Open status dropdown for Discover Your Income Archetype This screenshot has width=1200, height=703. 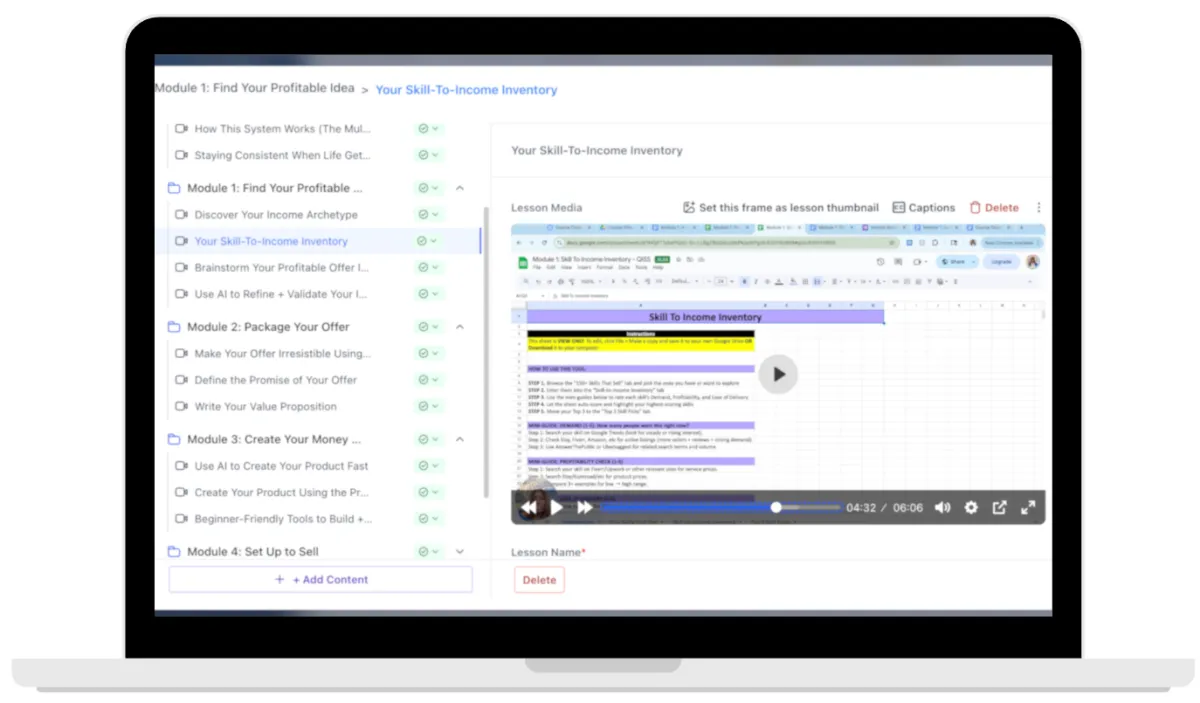click(429, 215)
